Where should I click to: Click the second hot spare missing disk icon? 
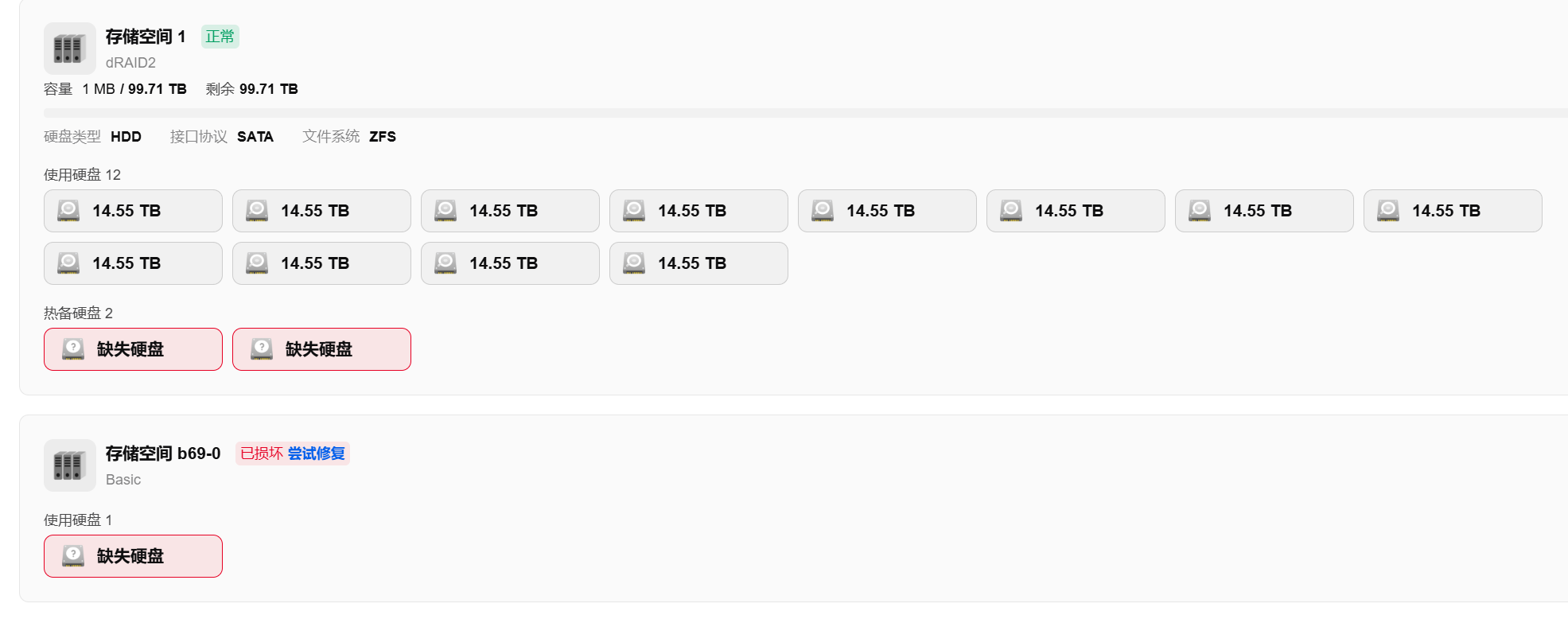[263, 348]
